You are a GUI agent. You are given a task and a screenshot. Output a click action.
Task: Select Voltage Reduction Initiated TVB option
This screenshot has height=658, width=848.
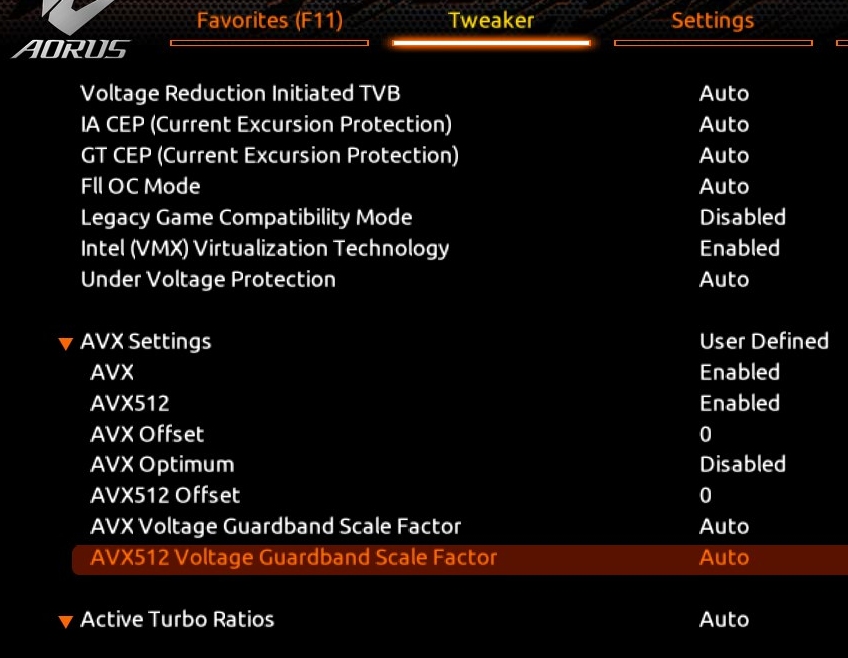click(x=240, y=93)
